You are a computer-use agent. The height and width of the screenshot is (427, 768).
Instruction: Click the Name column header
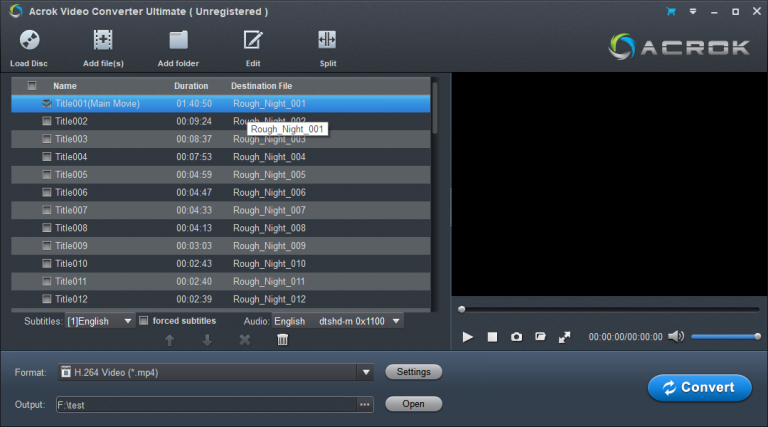pos(65,86)
